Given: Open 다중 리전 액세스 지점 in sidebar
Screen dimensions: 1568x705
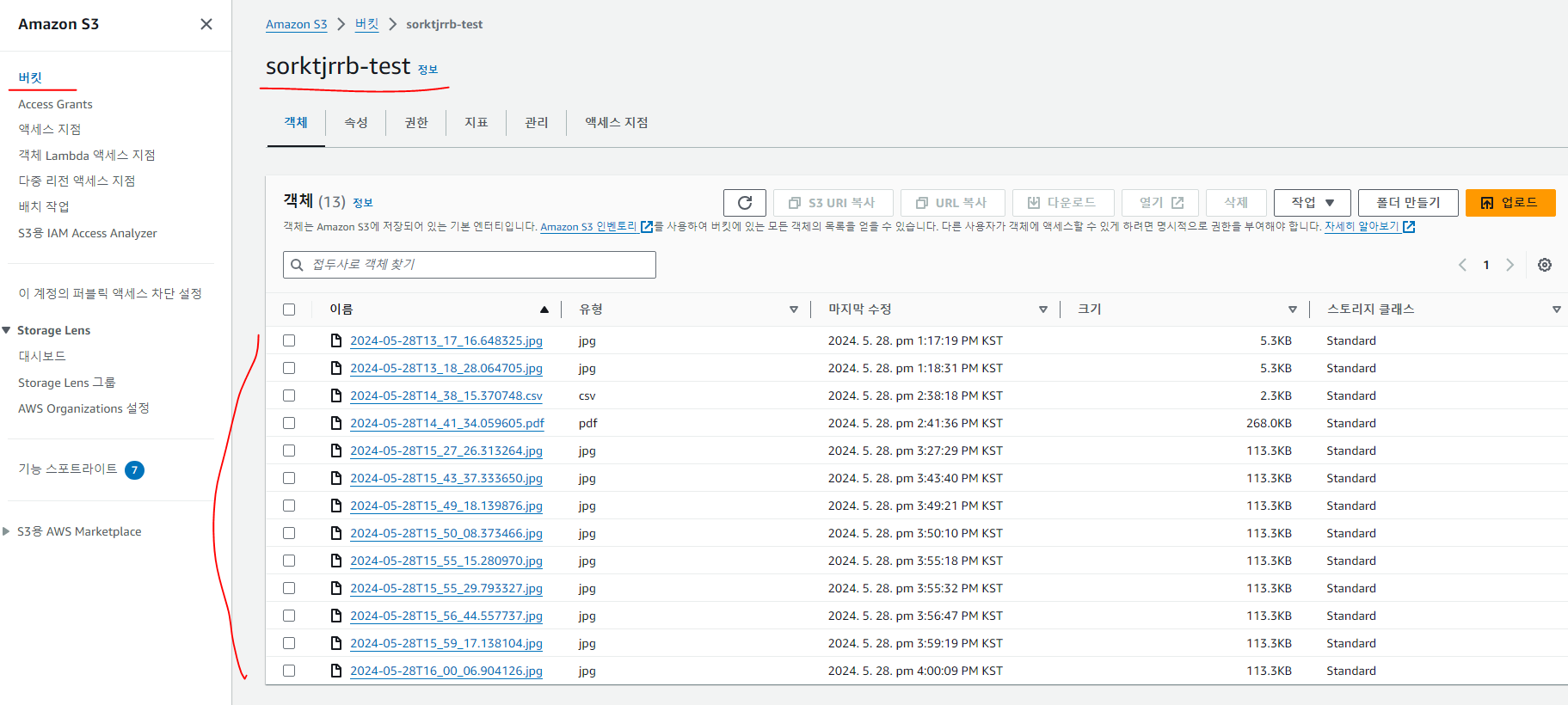Looking at the screenshot, I should (77, 181).
